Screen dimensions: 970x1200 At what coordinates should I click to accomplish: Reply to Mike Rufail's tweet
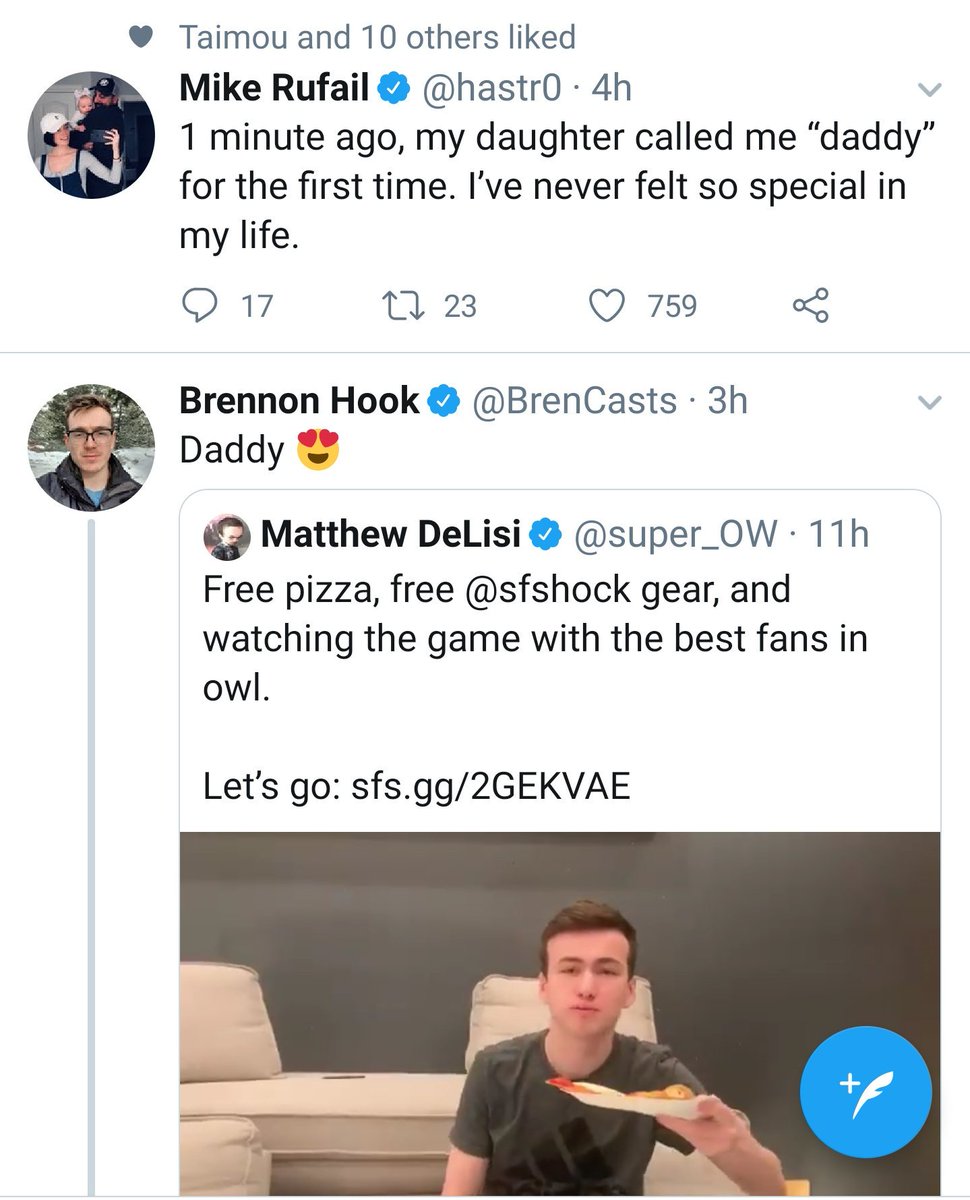[x=202, y=304]
